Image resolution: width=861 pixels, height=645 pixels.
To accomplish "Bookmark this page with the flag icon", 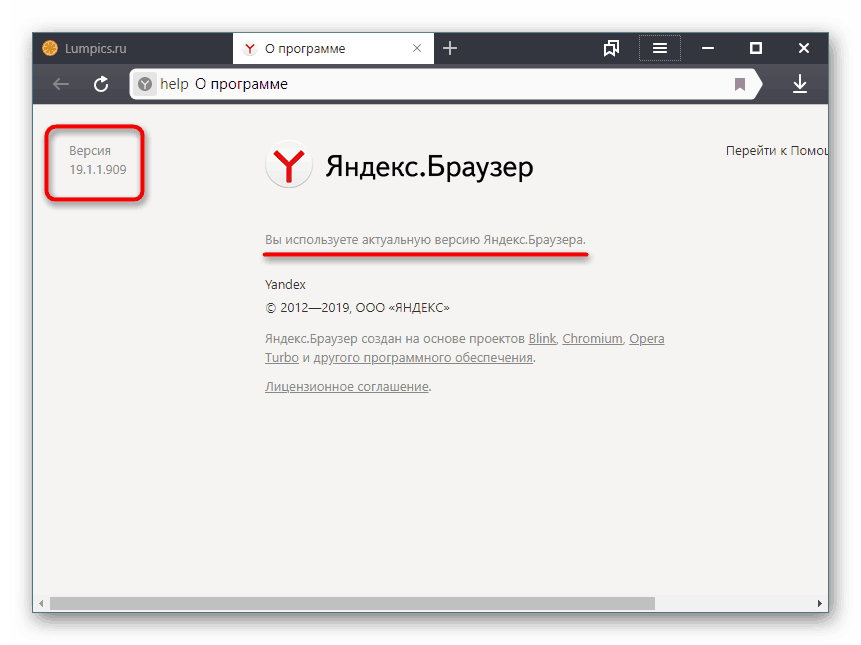I will 740,84.
